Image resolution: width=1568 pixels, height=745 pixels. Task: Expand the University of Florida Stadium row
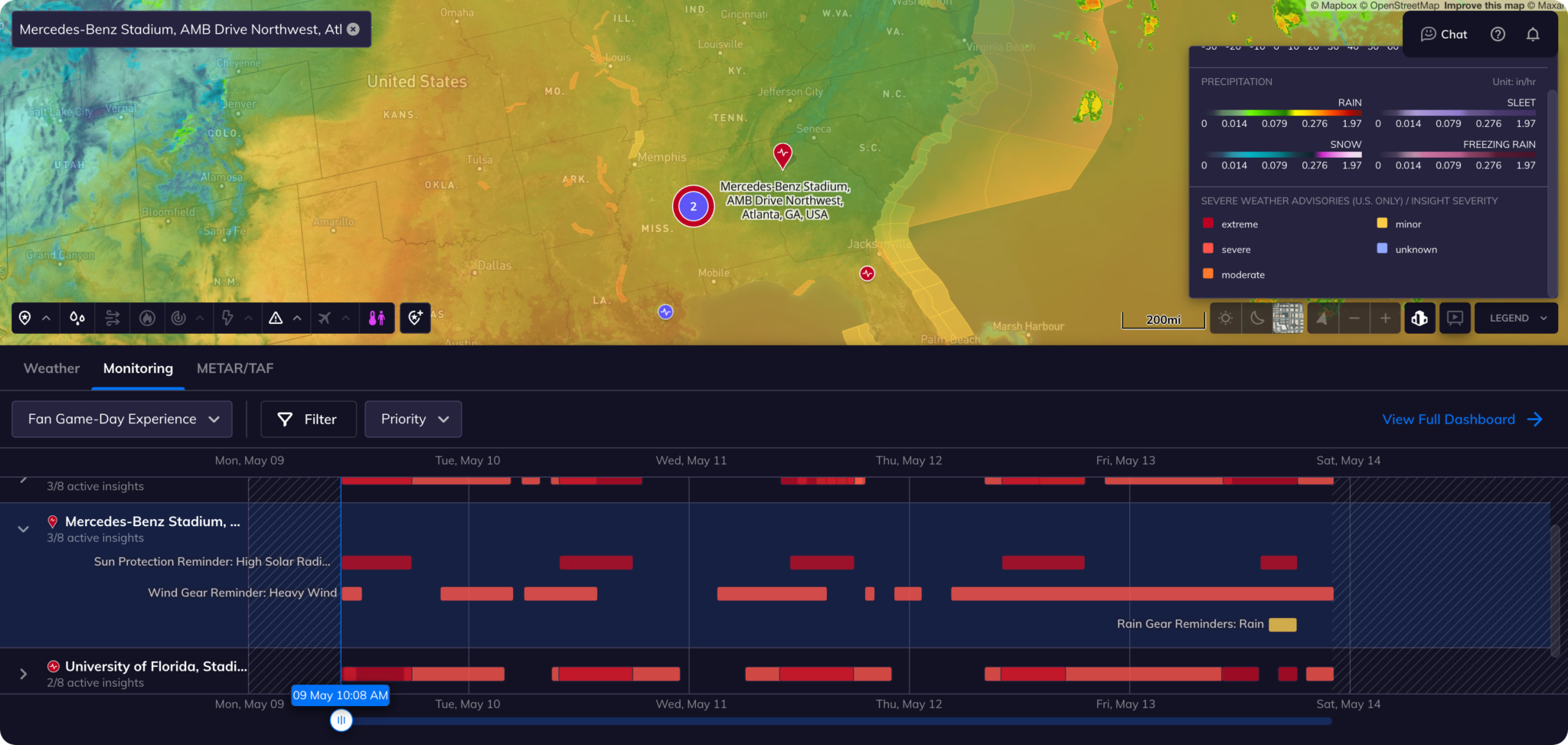point(23,674)
